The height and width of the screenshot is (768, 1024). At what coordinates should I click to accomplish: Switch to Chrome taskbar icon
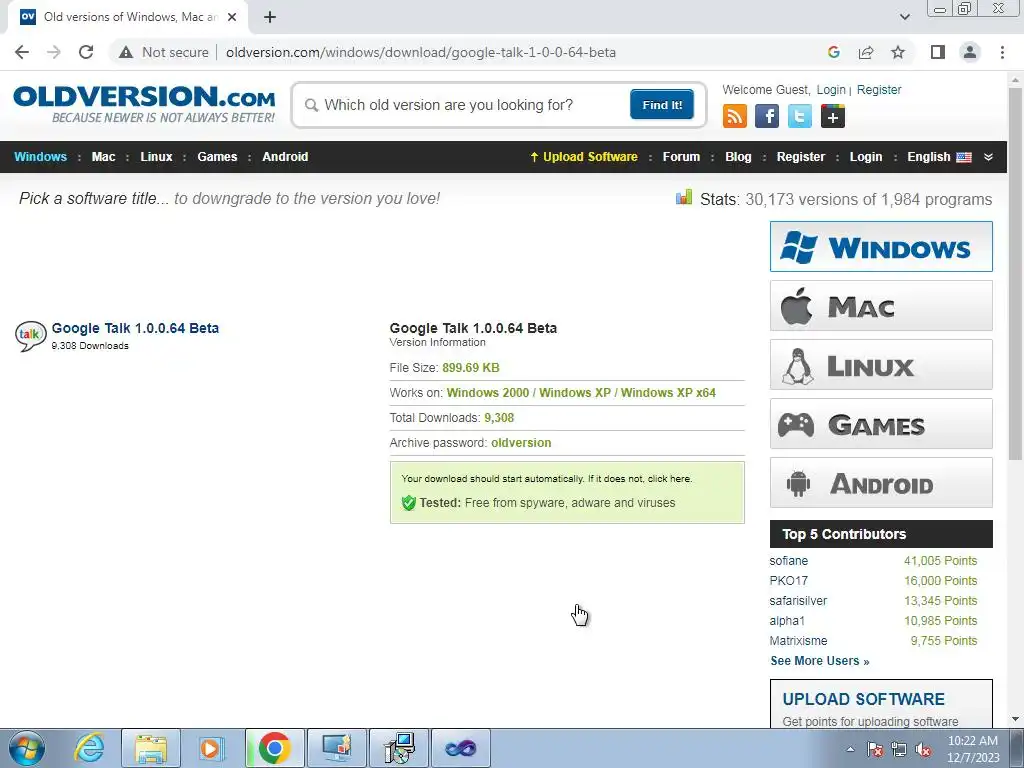(x=274, y=748)
